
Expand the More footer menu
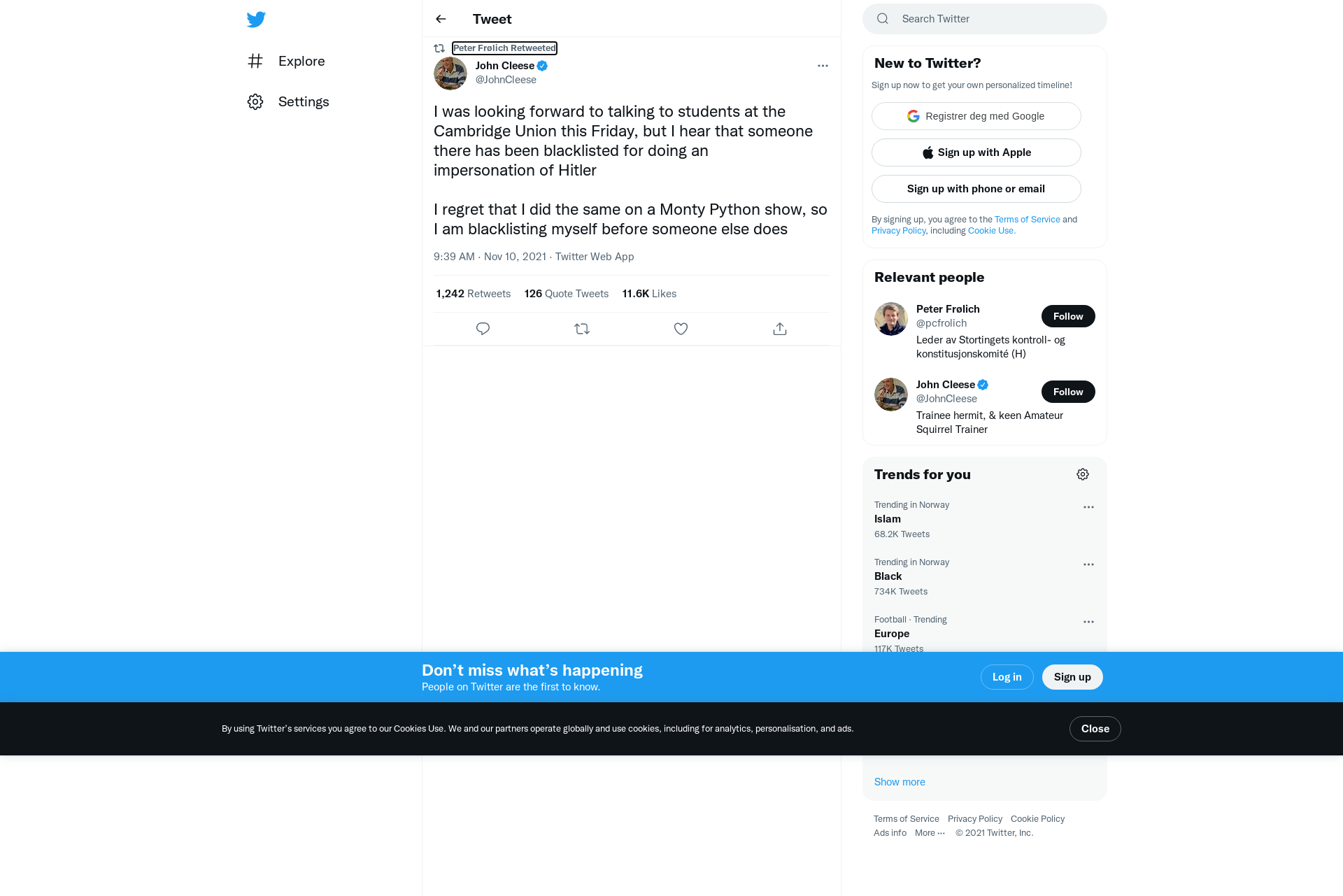pos(930,832)
